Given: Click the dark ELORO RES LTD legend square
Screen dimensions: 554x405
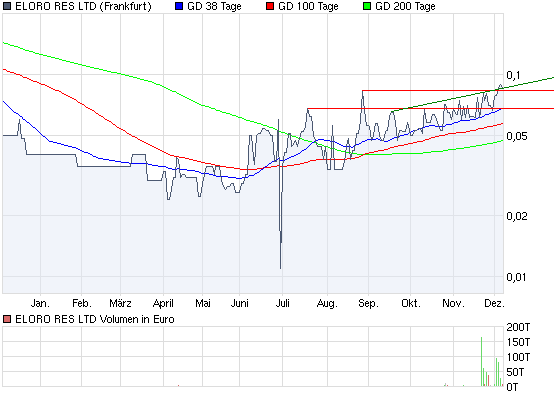Looking at the screenshot, I should 7,6.
